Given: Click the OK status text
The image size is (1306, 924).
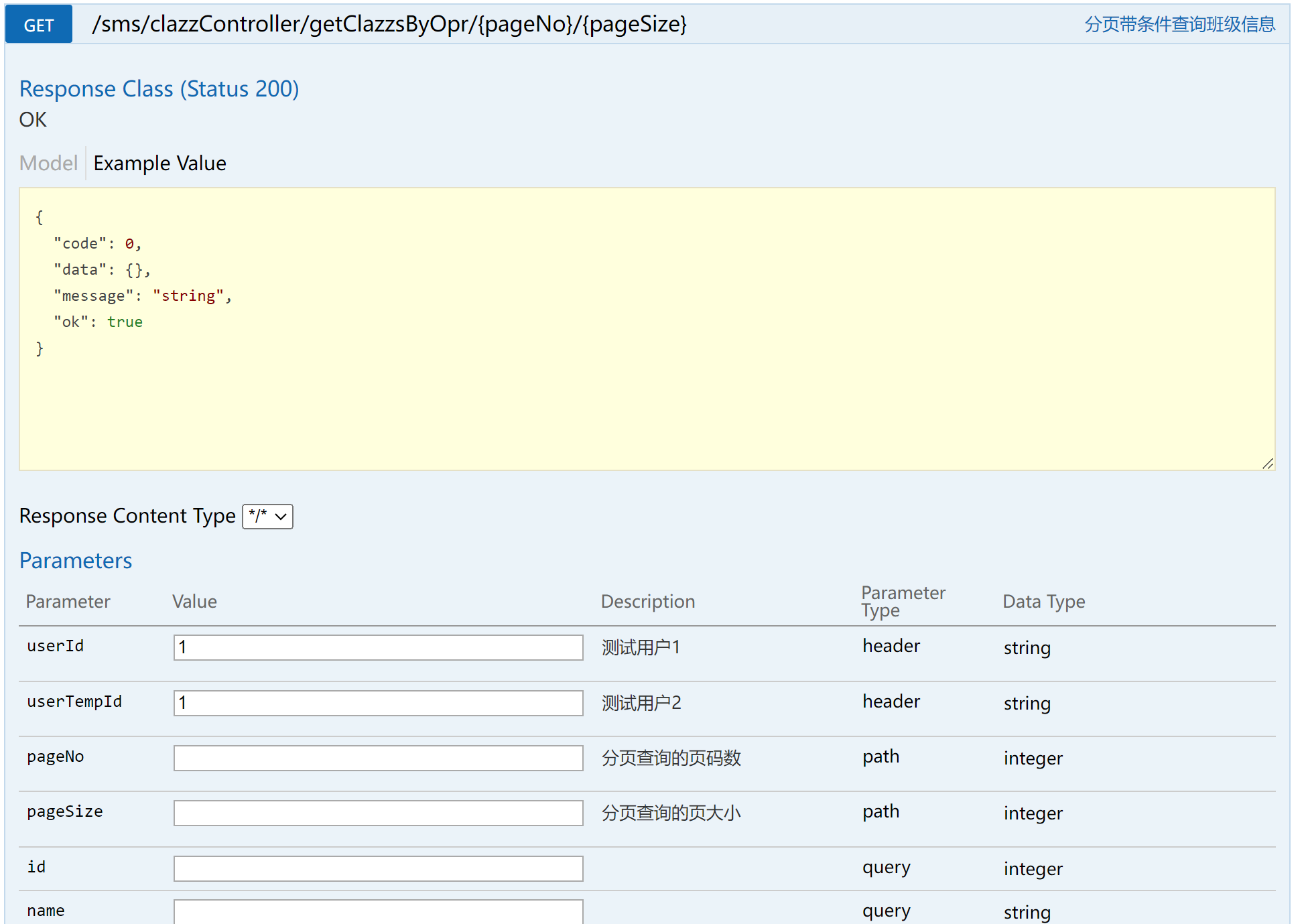Looking at the screenshot, I should pyautogui.click(x=33, y=120).
